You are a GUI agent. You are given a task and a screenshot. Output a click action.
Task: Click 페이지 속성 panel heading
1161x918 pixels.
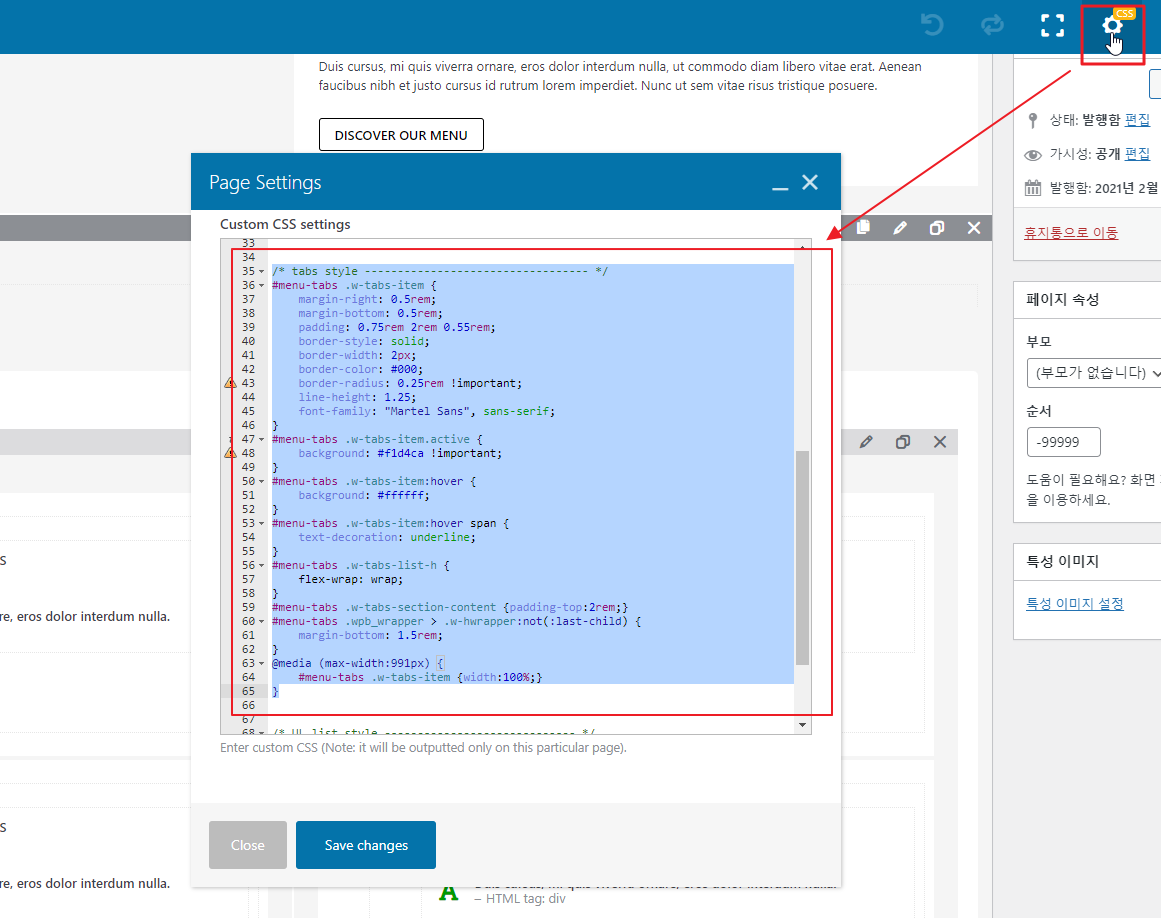[x=1063, y=299]
